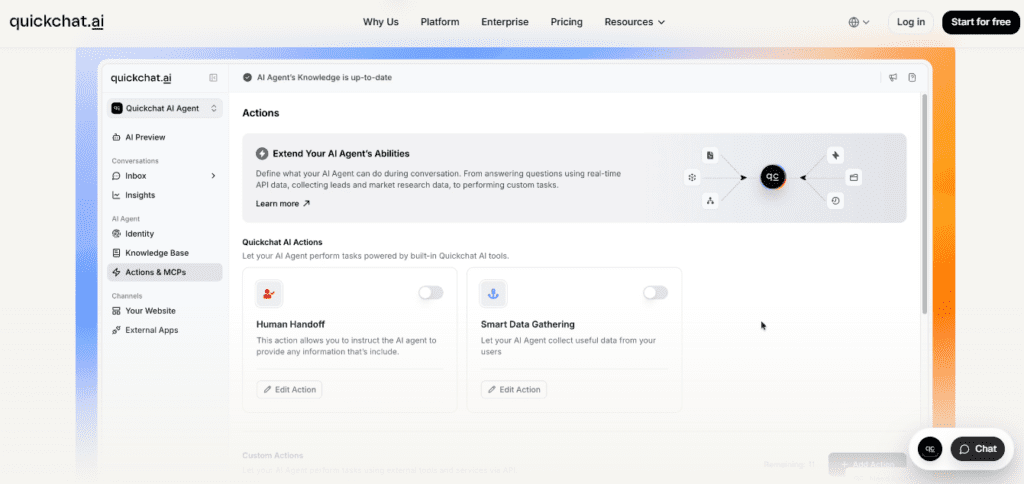Click Edit Action under Smart Data Gathering
Image resolution: width=1024 pixels, height=484 pixels.
coord(514,389)
